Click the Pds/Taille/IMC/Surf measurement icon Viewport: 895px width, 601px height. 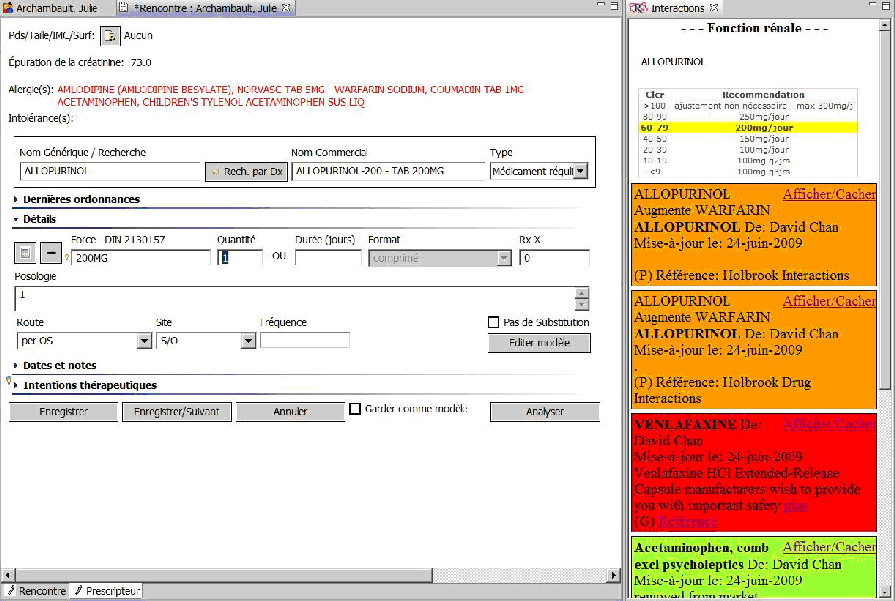(110, 36)
